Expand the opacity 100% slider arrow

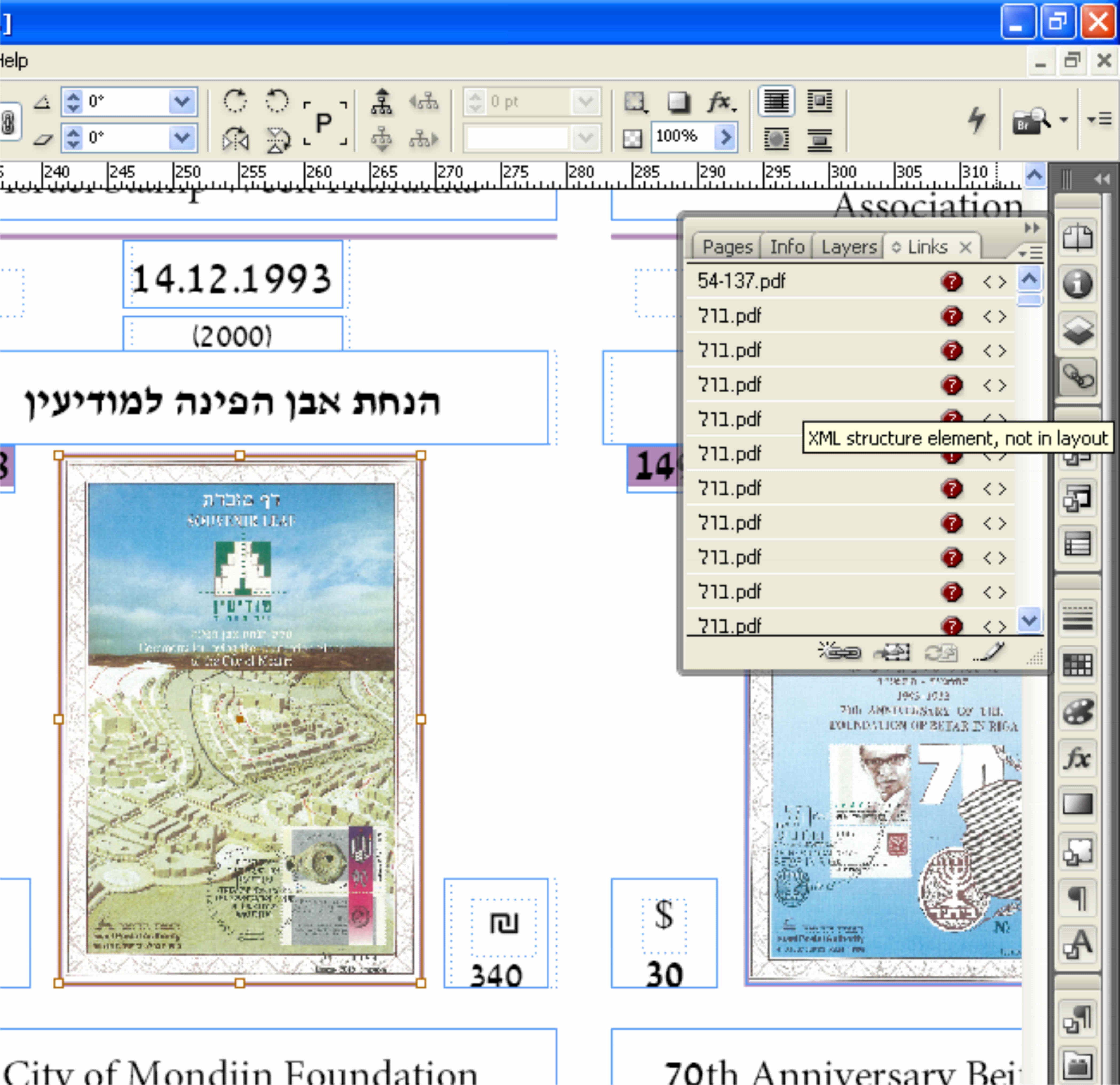pos(725,137)
